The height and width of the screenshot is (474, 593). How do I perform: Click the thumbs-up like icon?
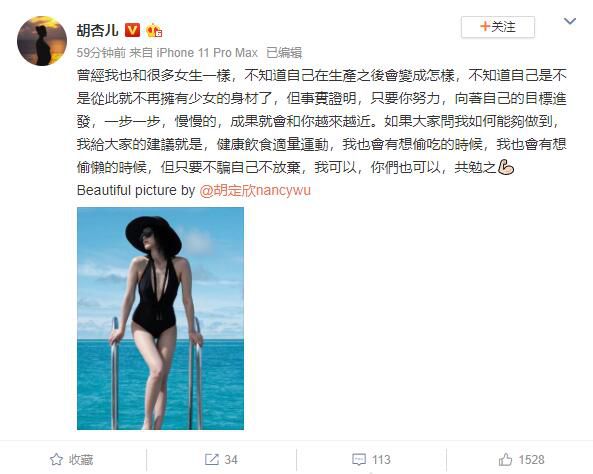505,460
